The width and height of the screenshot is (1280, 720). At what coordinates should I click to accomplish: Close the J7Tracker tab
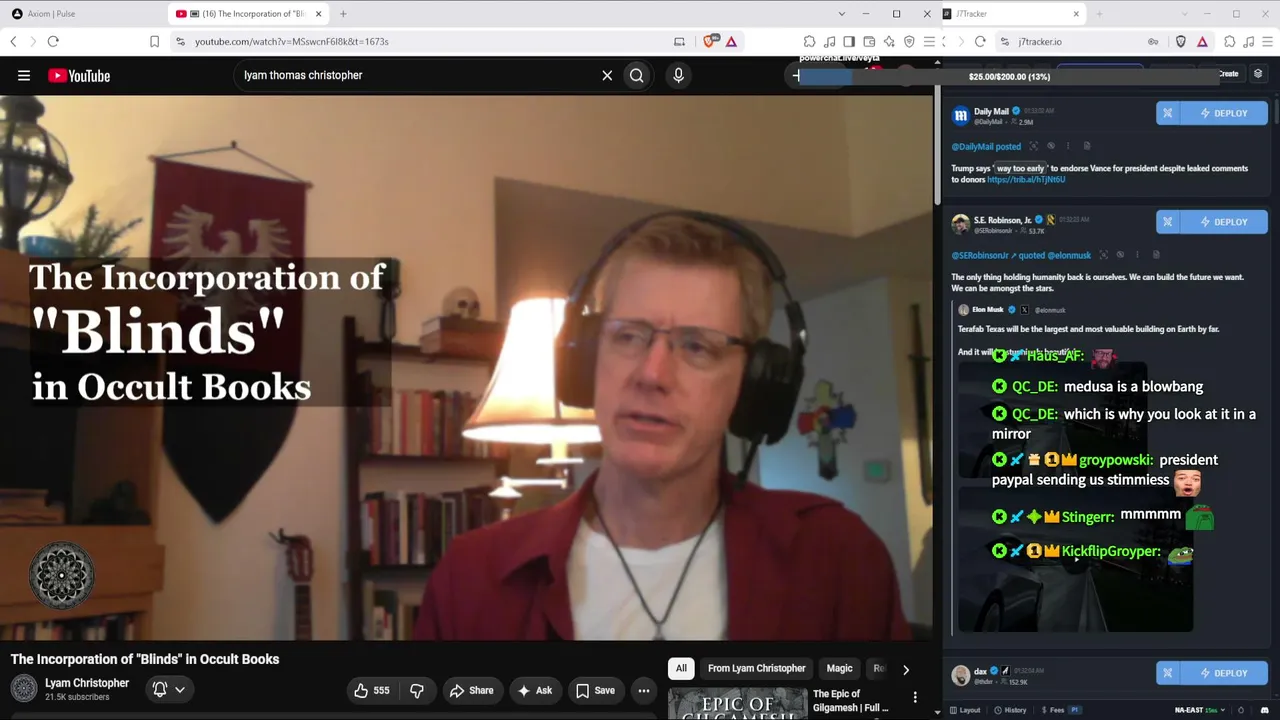(x=1076, y=14)
